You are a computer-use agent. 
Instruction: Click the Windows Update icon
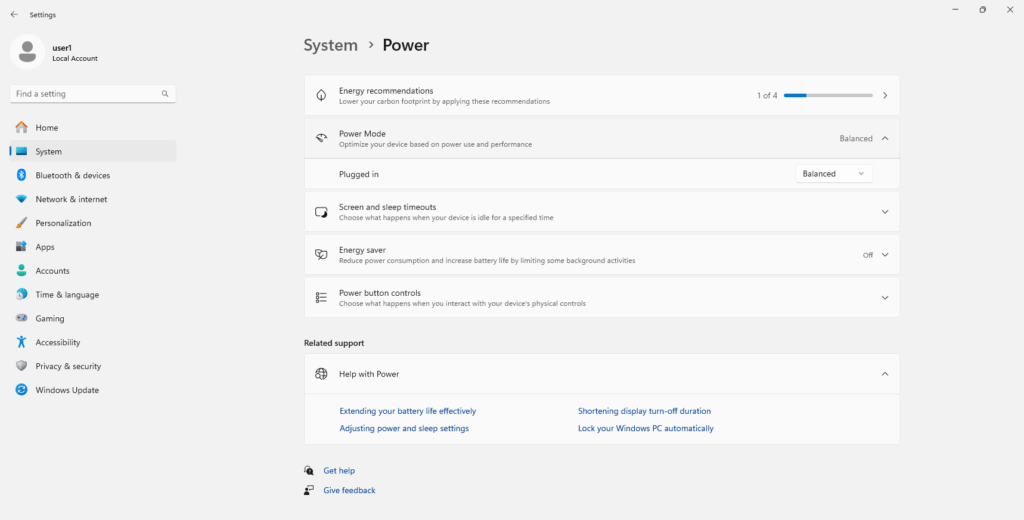(x=21, y=390)
